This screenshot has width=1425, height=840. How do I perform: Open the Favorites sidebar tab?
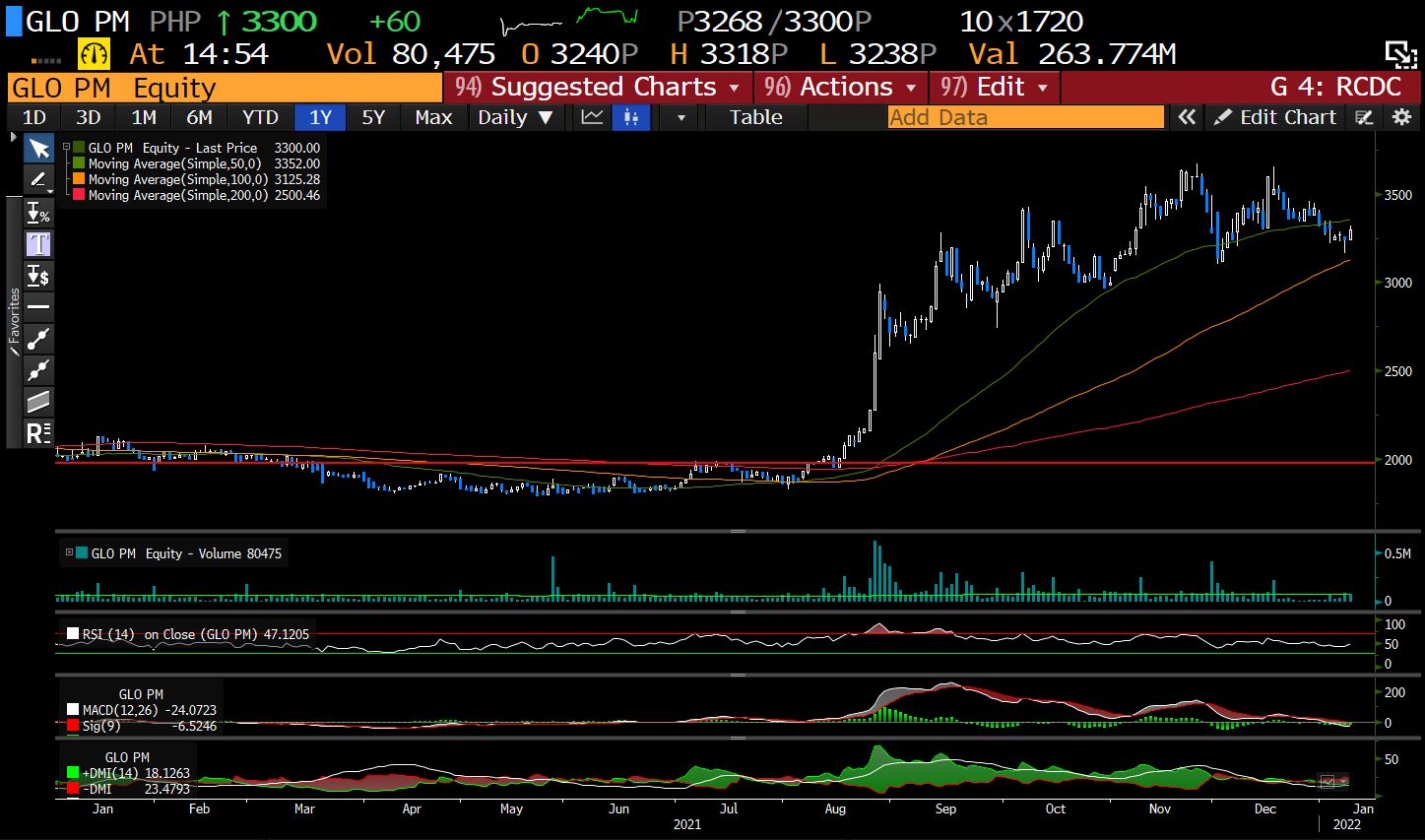point(14,320)
